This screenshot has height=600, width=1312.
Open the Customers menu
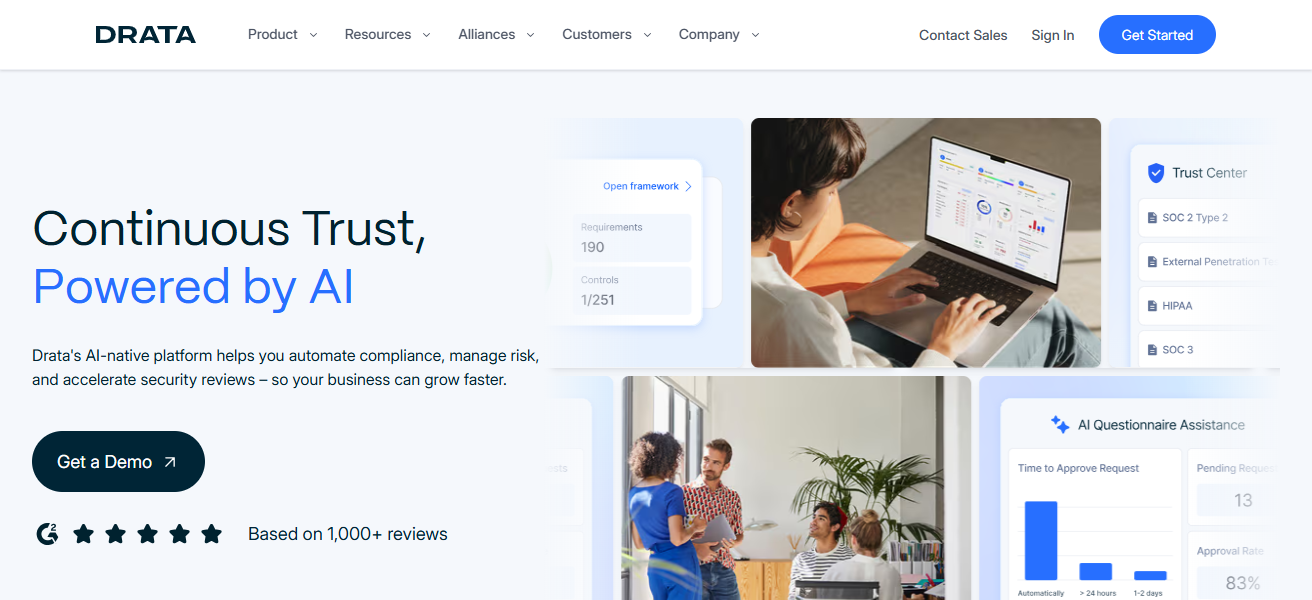tap(607, 35)
